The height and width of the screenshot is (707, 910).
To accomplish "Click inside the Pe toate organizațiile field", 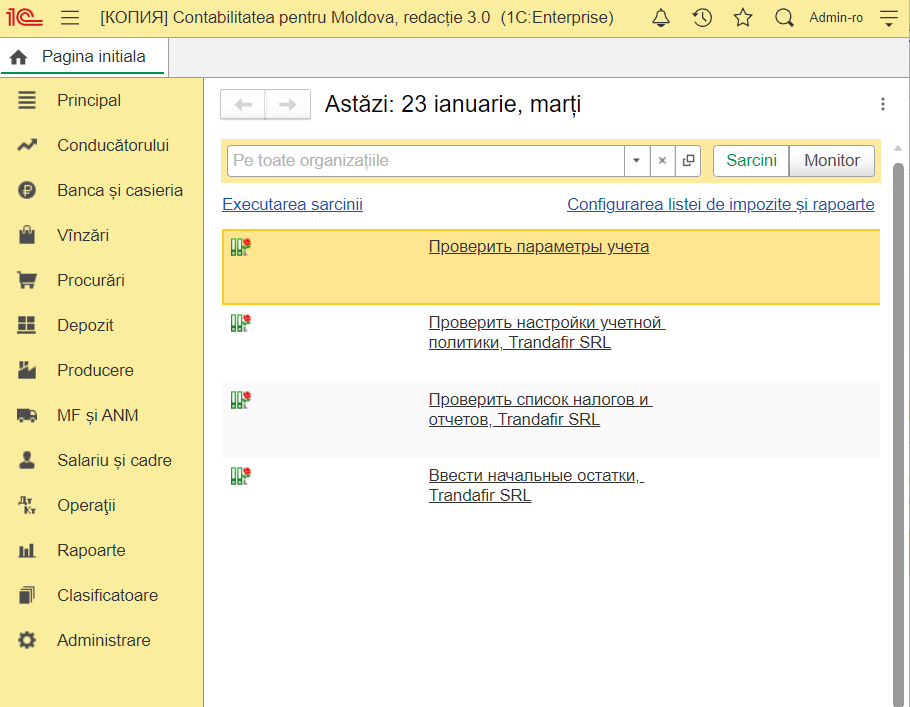I will tap(425, 161).
